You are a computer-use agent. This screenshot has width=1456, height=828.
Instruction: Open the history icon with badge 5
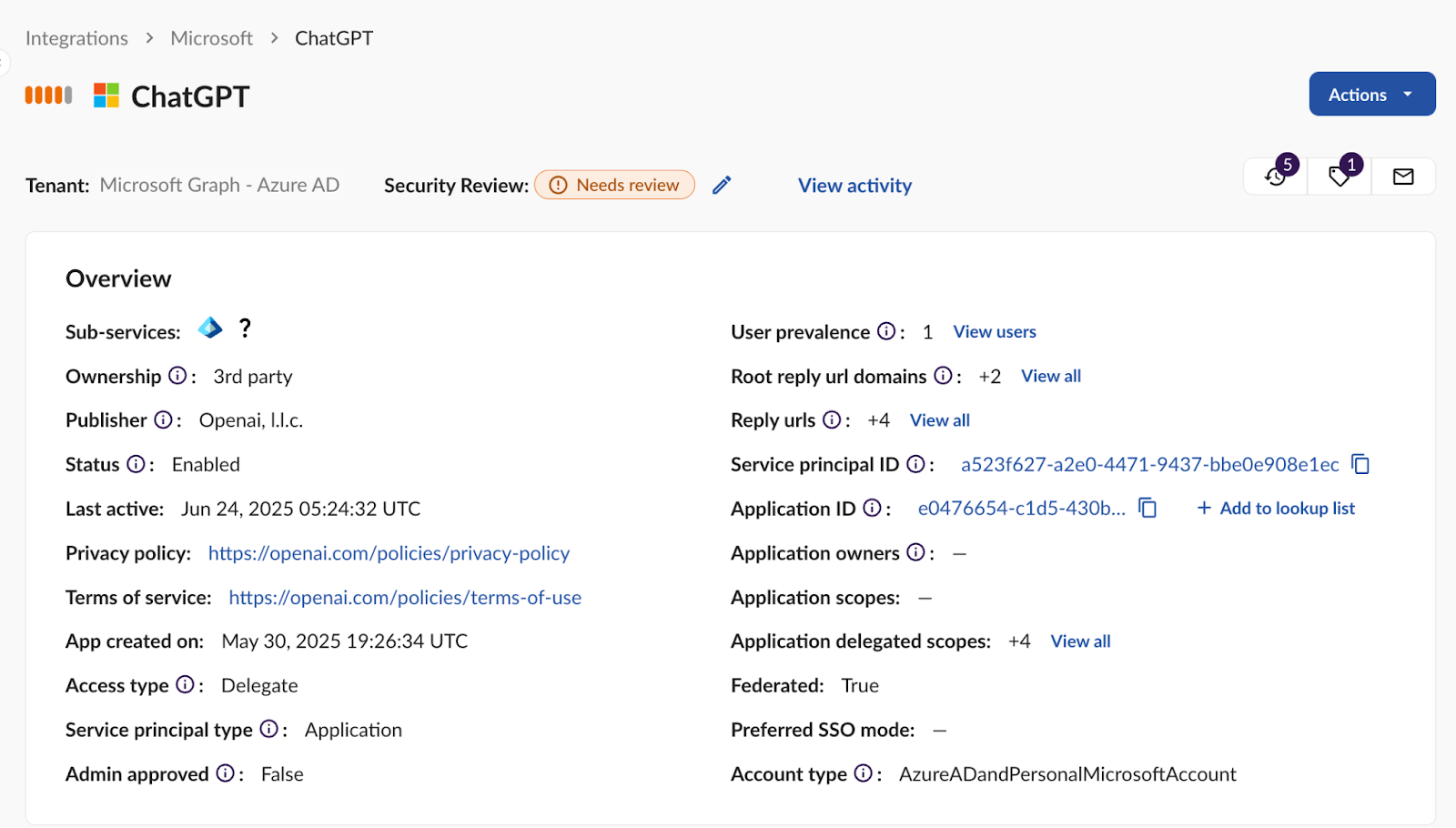[1276, 177]
